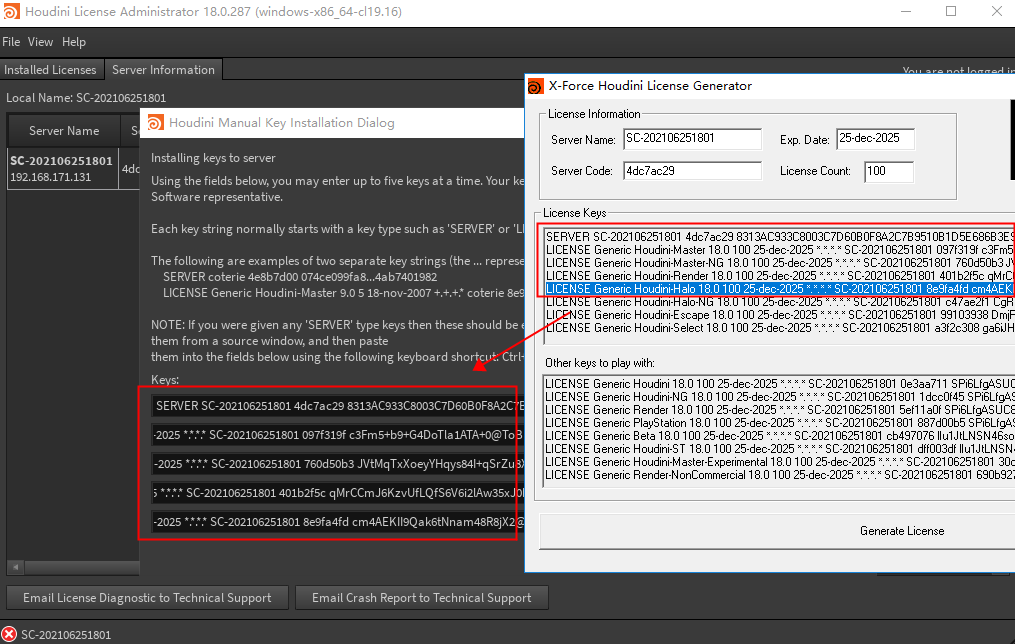Open the View menu
Screen dimensions: 1015x644
coord(40,42)
